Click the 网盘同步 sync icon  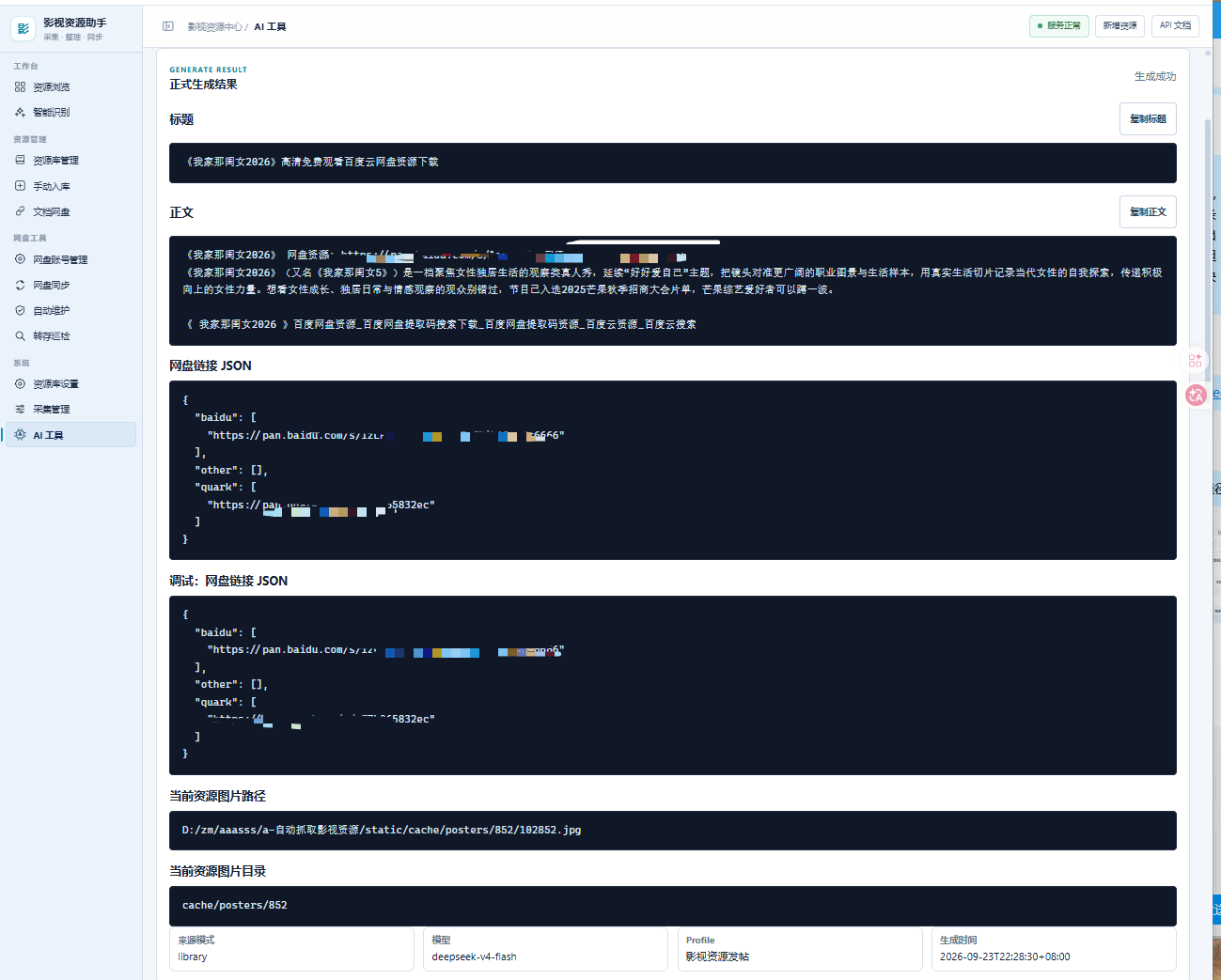click(20, 285)
